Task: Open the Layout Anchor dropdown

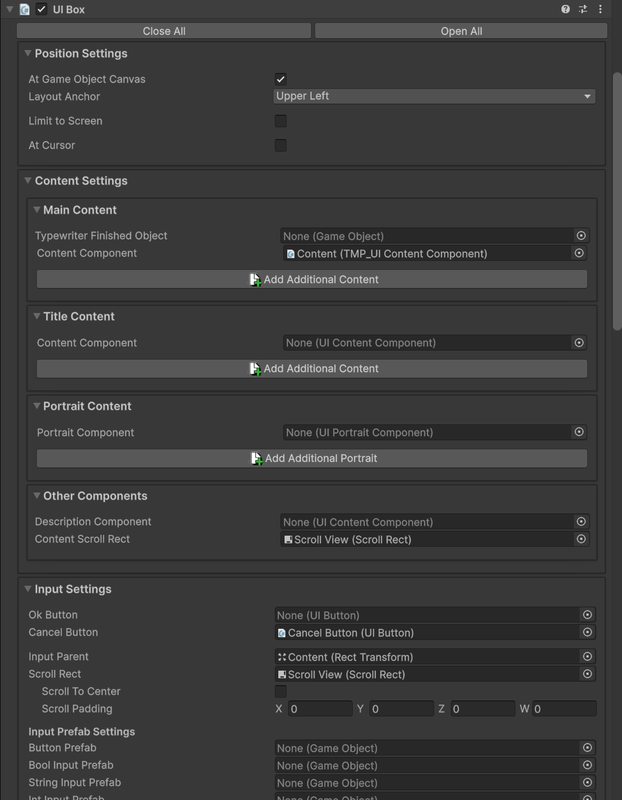Action: point(434,96)
